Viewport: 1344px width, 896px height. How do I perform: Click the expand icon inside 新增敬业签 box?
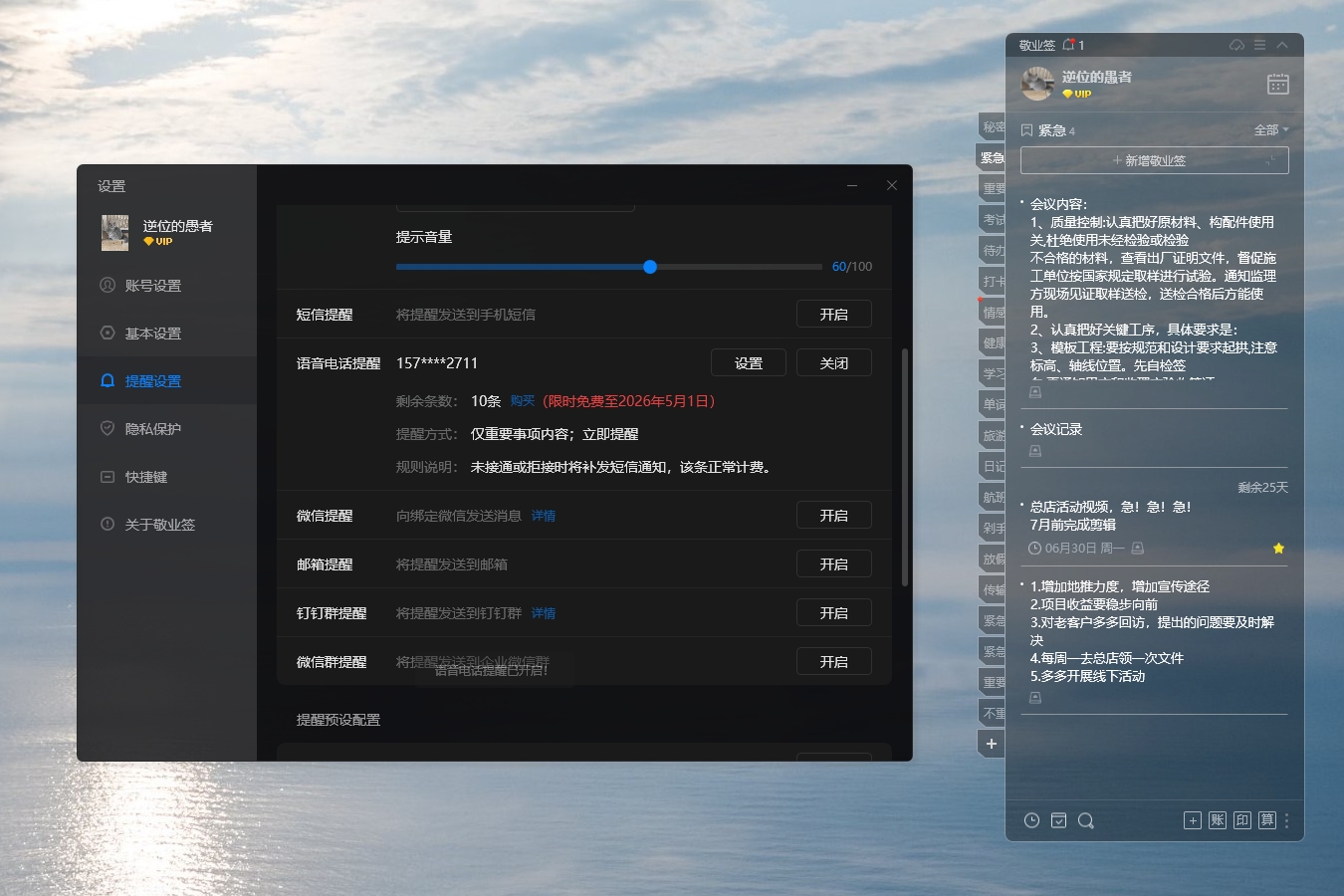(x=1269, y=160)
